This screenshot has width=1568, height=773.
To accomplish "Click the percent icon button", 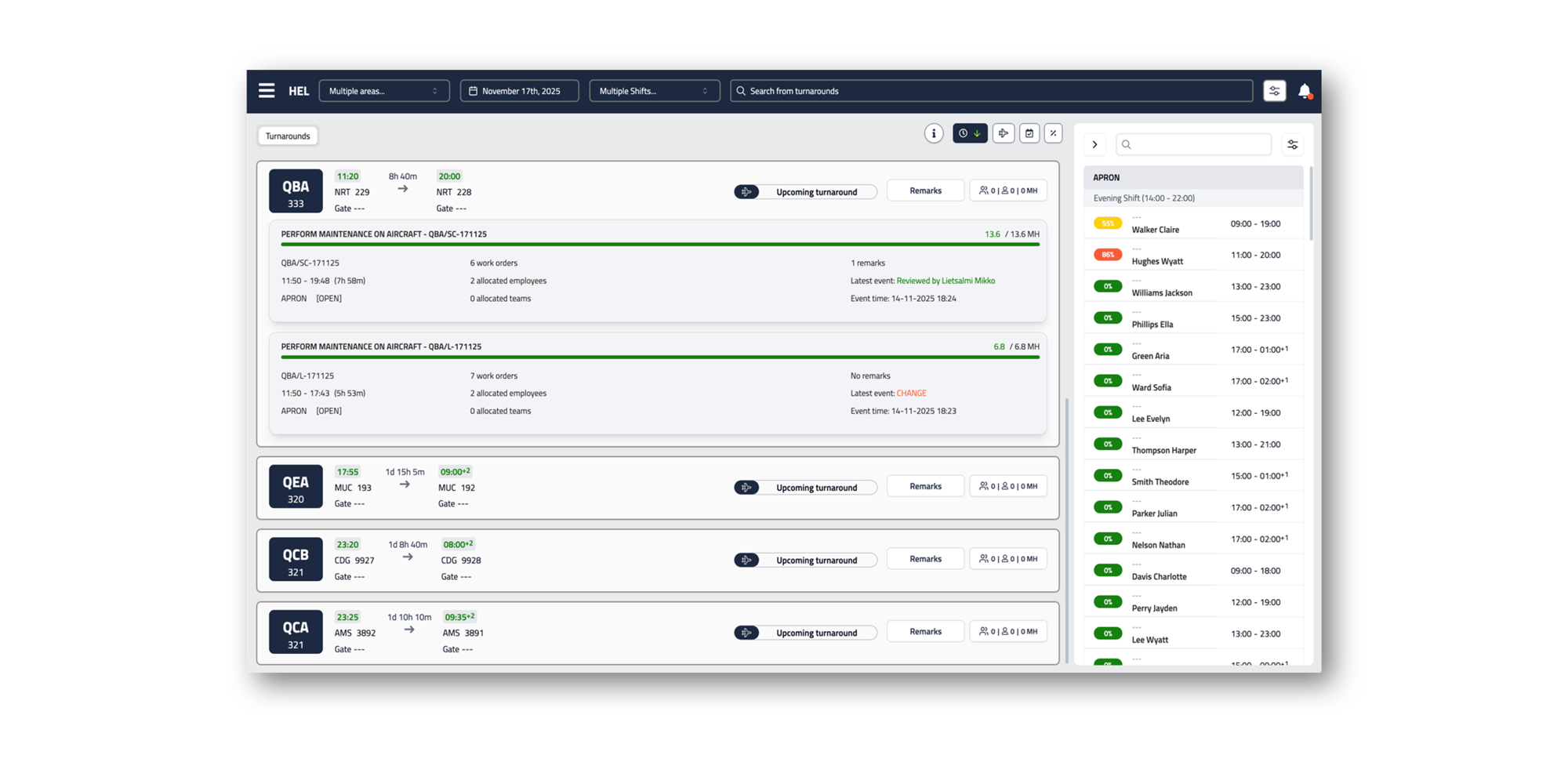I will pos(1054,134).
